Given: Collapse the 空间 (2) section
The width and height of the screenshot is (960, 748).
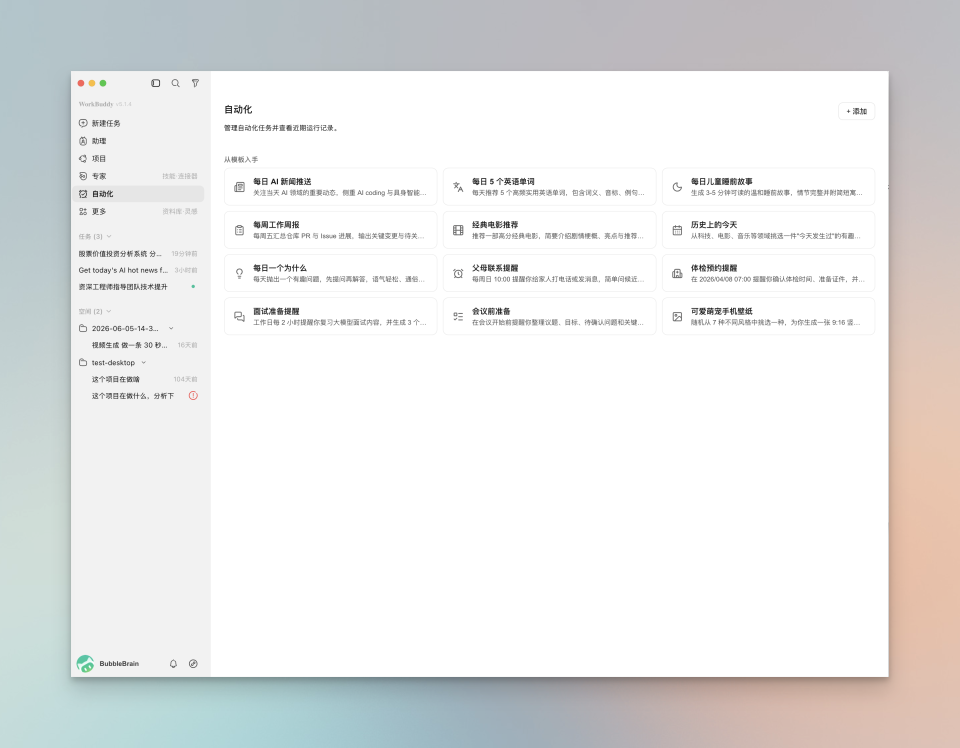Looking at the screenshot, I should [x=109, y=312].
